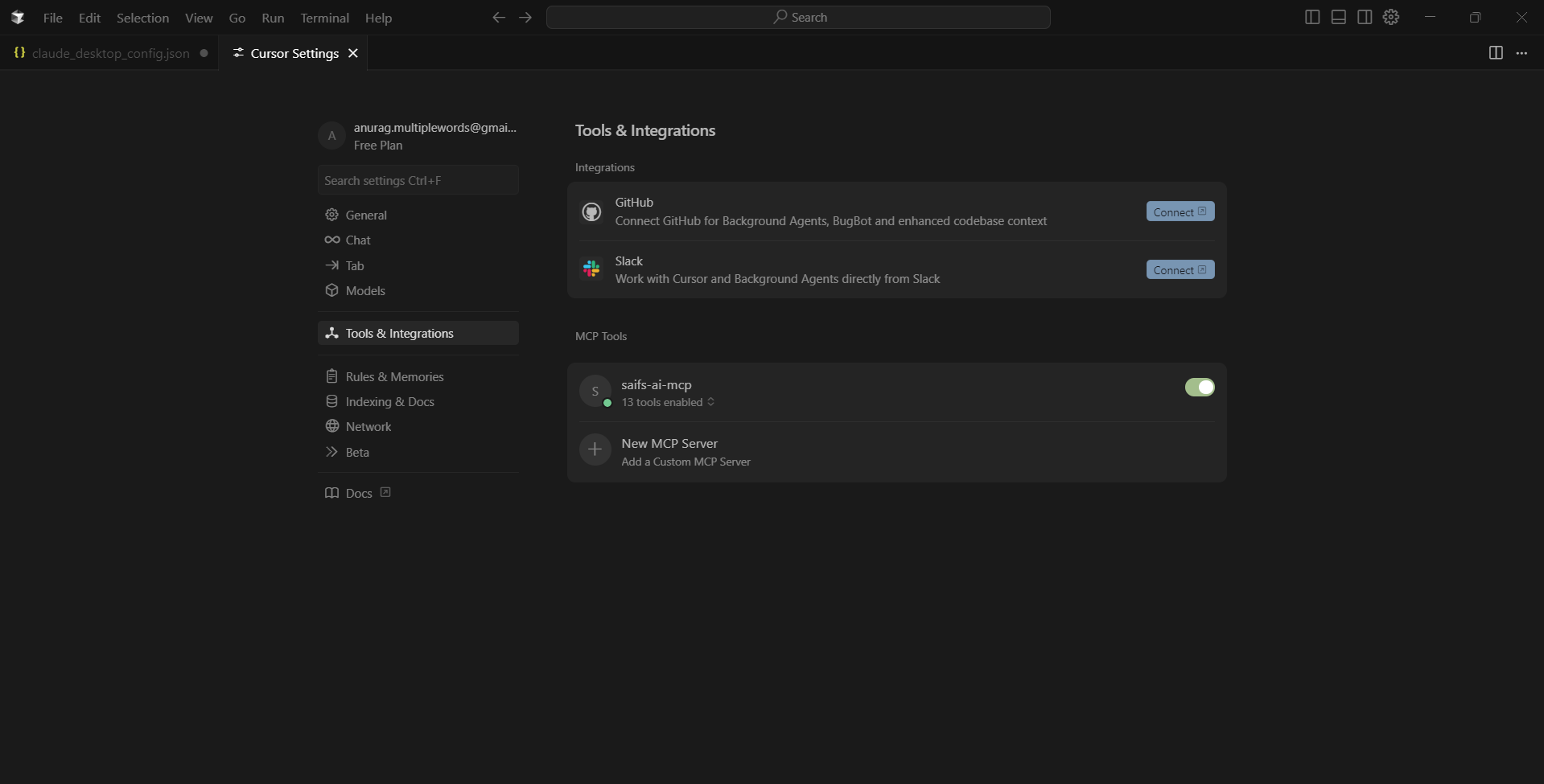The width and height of the screenshot is (1544, 784).
Task: Open the File menu
Action: (53, 18)
